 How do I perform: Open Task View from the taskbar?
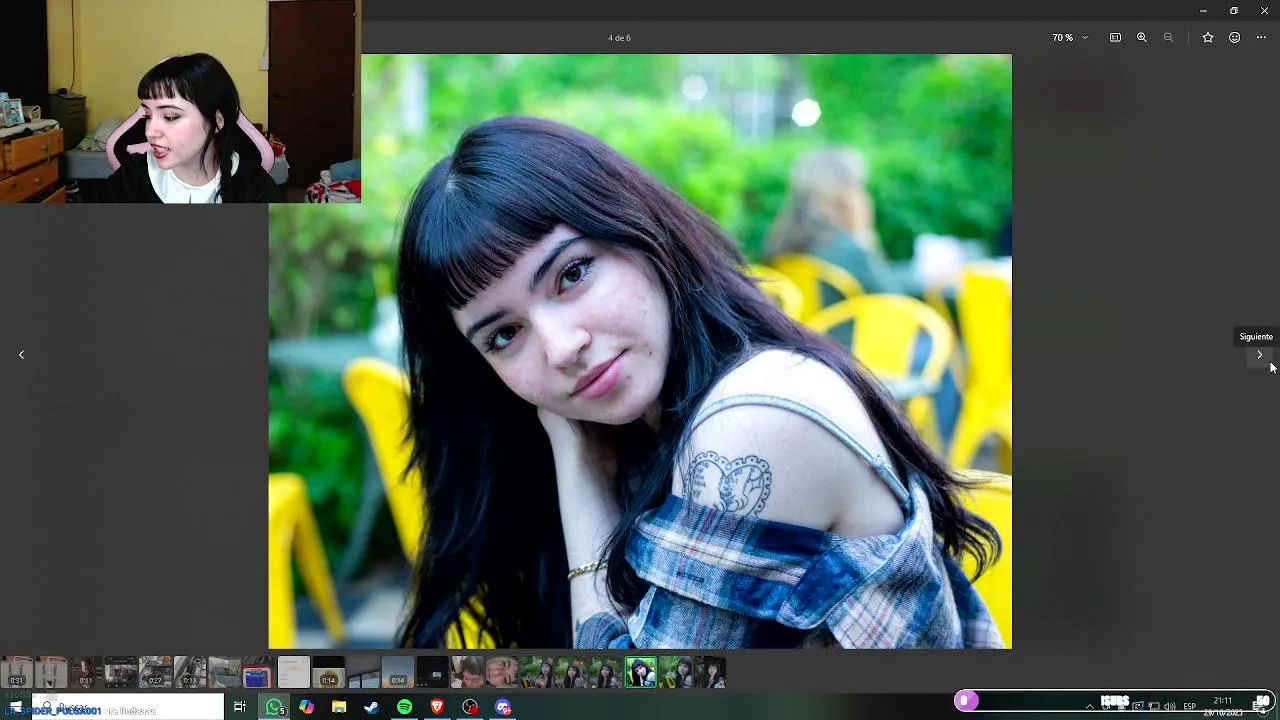click(240, 707)
